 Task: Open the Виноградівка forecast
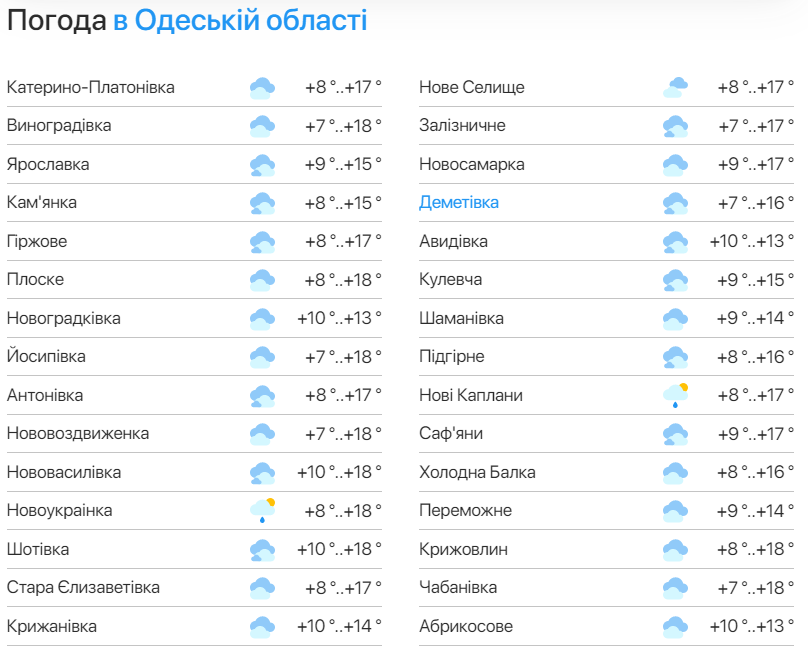[59, 126]
